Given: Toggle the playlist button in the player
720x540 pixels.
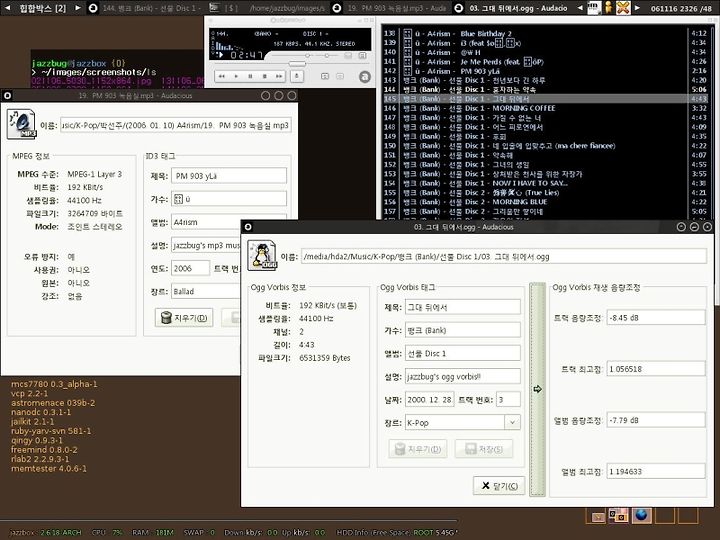Looking at the screenshot, I should click(x=362, y=56).
